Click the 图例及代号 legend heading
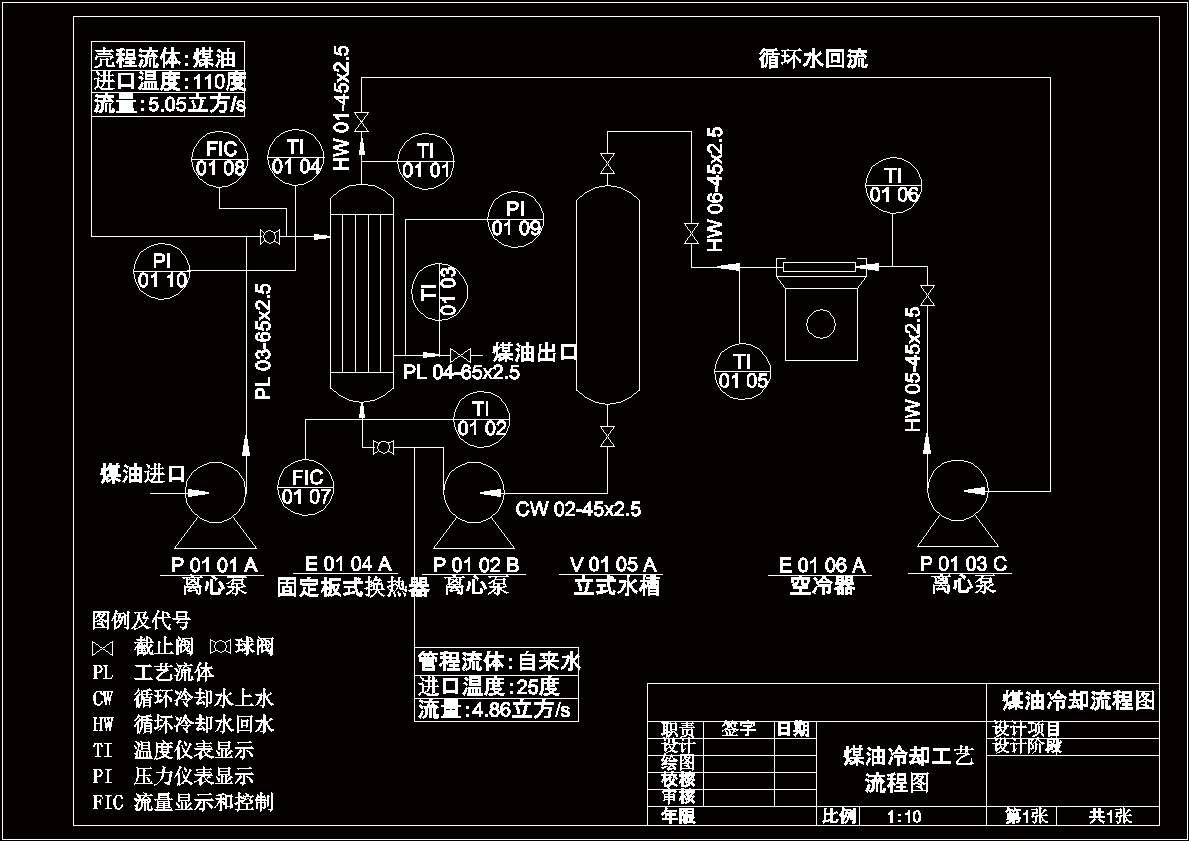The image size is (1189, 841). (141, 620)
